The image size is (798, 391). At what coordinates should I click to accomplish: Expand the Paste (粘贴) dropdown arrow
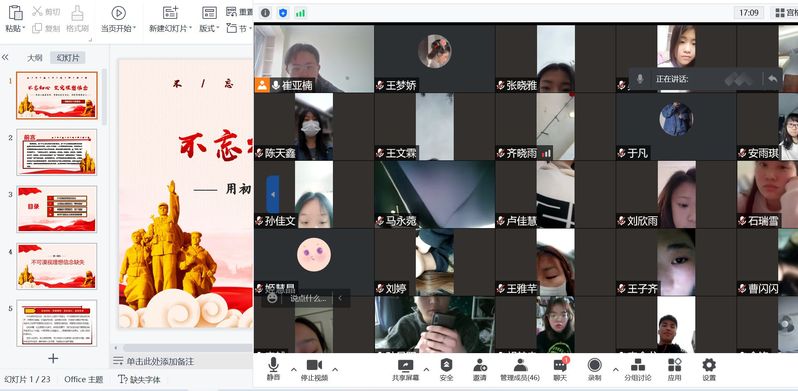coord(23,29)
